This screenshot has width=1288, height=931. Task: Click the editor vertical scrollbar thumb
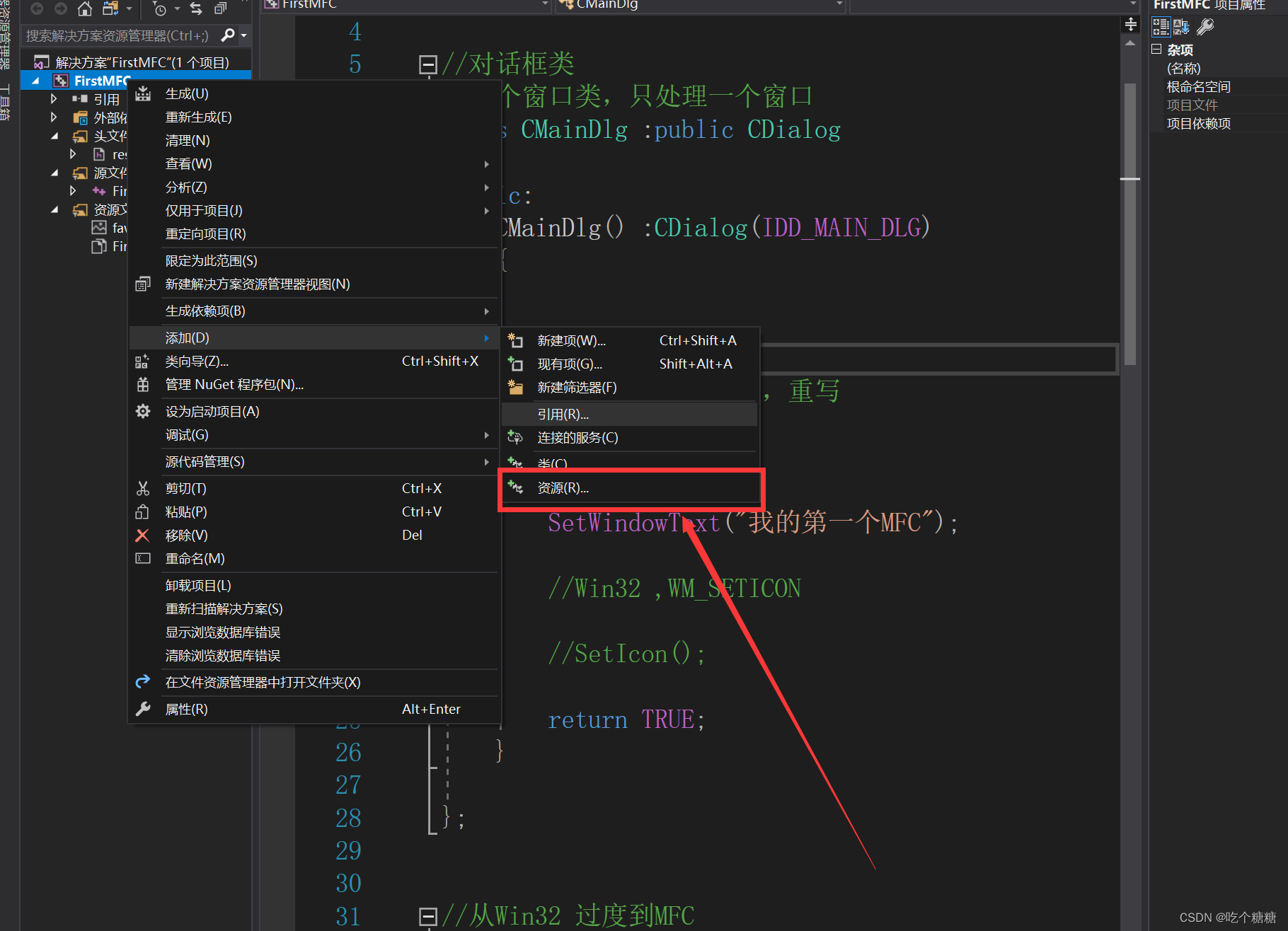click(1130, 224)
